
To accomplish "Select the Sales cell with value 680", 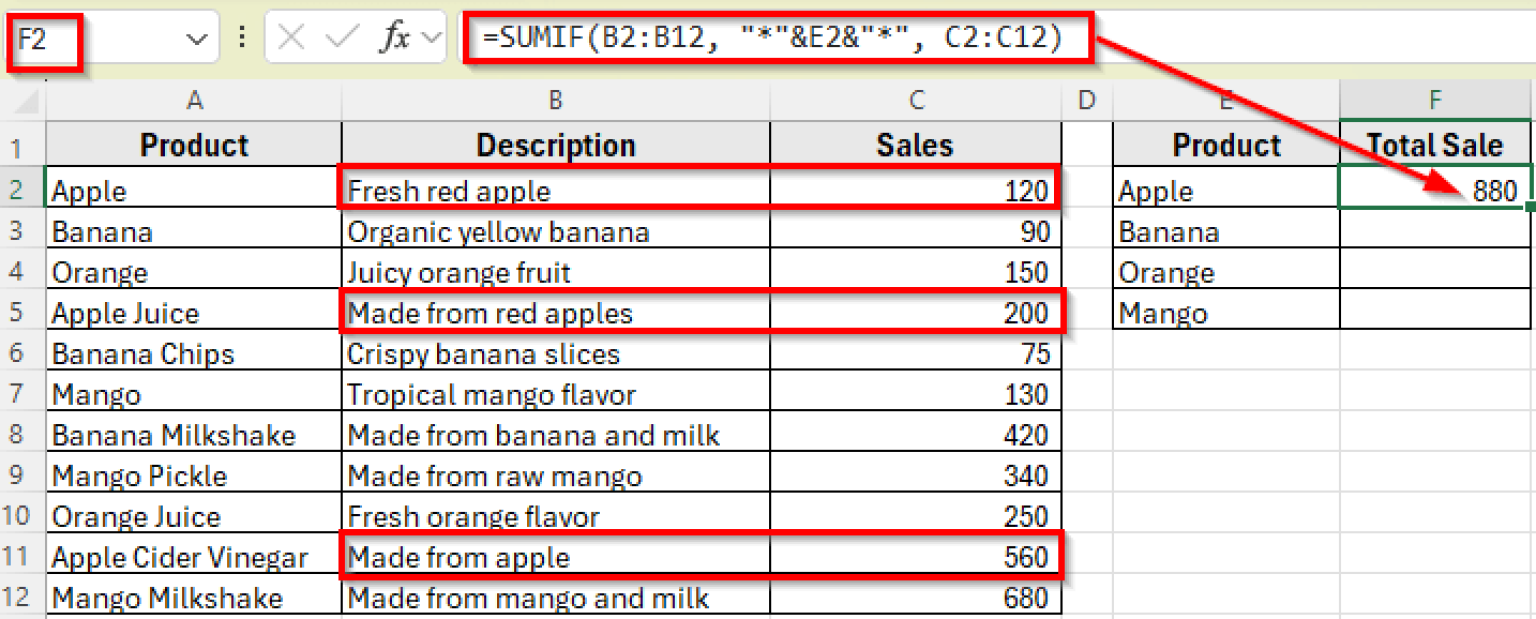I will (x=915, y=598).
